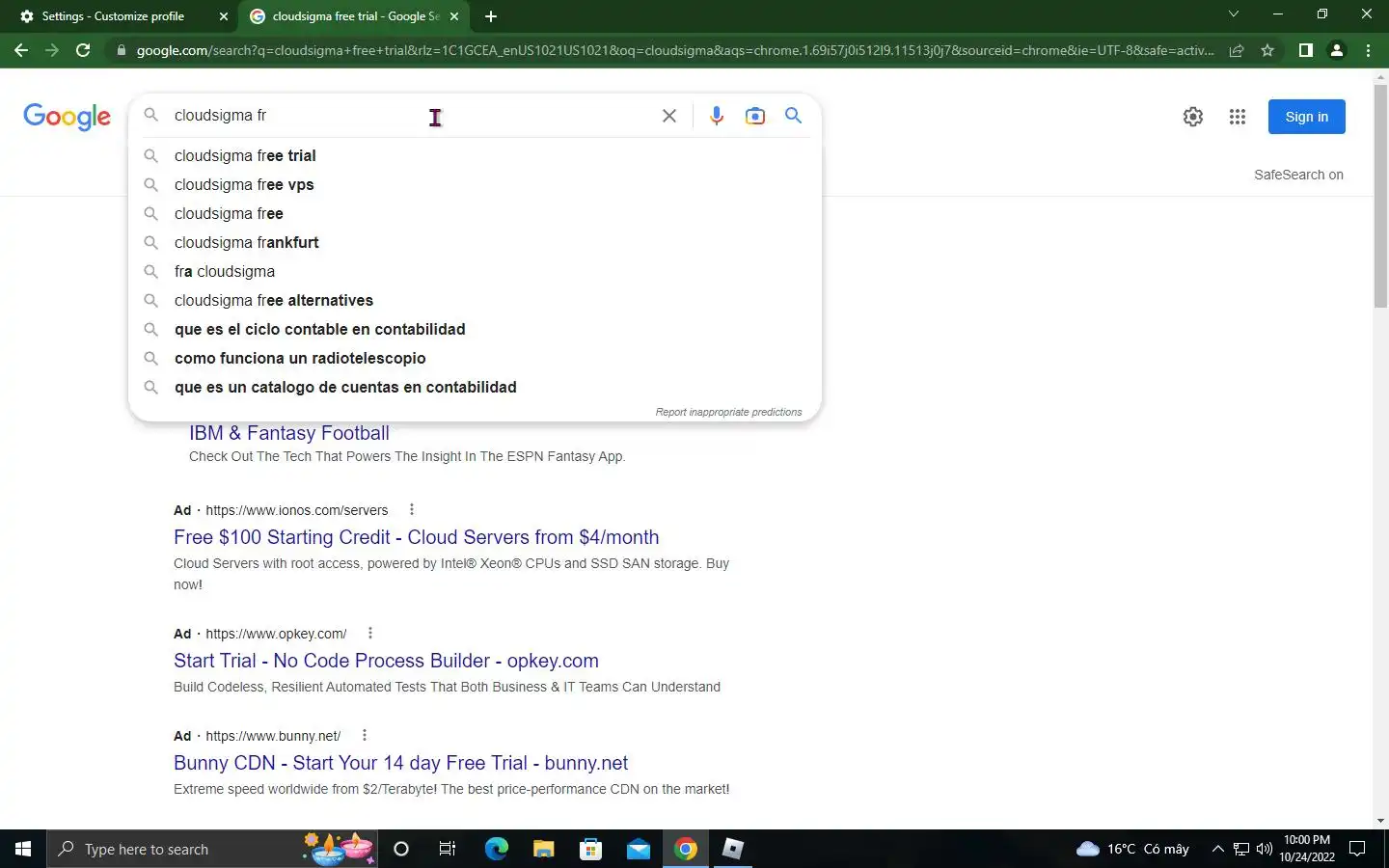Open Chrome three-dot menu
The image size is (1389, 868).
pyautogui.click(x=1368, y=50)
